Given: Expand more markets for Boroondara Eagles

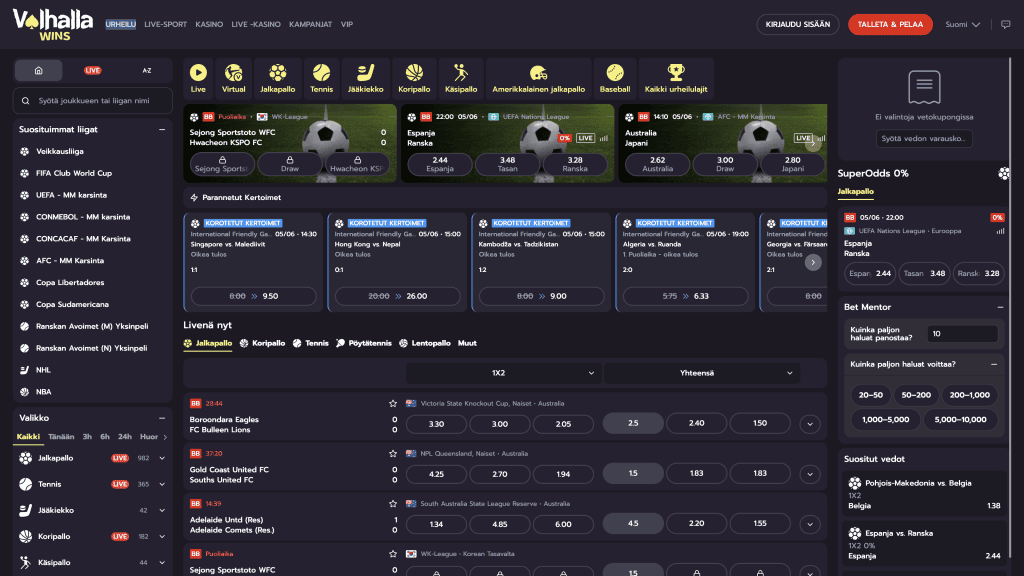Looking at the screenshot, I should tap(810, 424).
